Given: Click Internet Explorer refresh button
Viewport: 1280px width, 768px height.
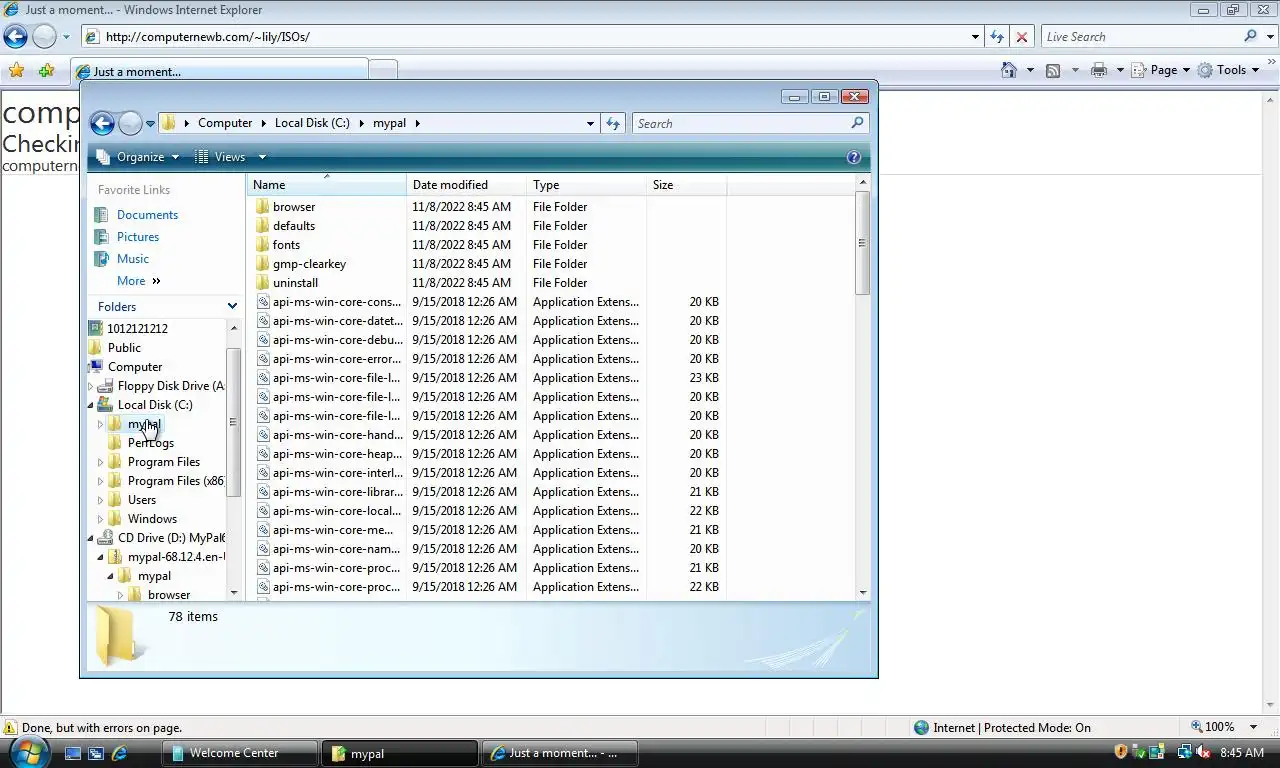Looking at the screenshot, I should pos(997,37).
